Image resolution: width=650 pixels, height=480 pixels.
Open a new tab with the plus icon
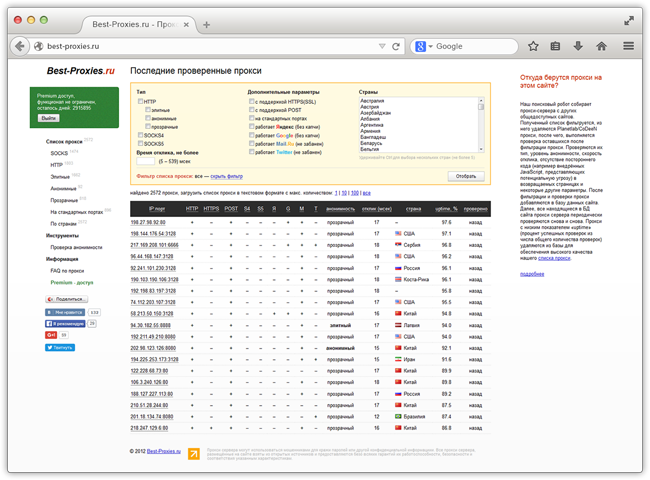[206, 25]
